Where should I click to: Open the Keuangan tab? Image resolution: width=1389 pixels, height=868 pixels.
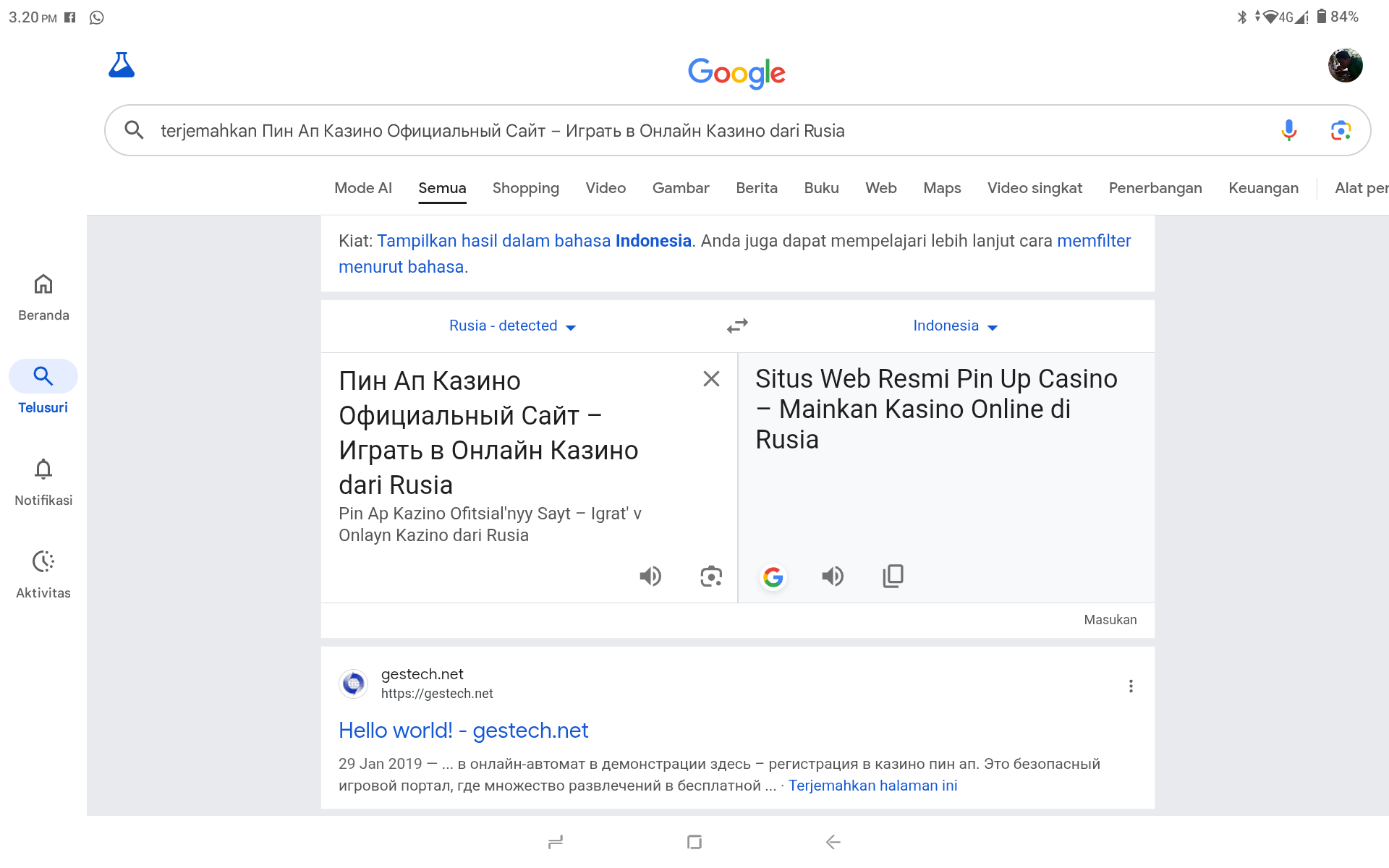(1263, 188)
